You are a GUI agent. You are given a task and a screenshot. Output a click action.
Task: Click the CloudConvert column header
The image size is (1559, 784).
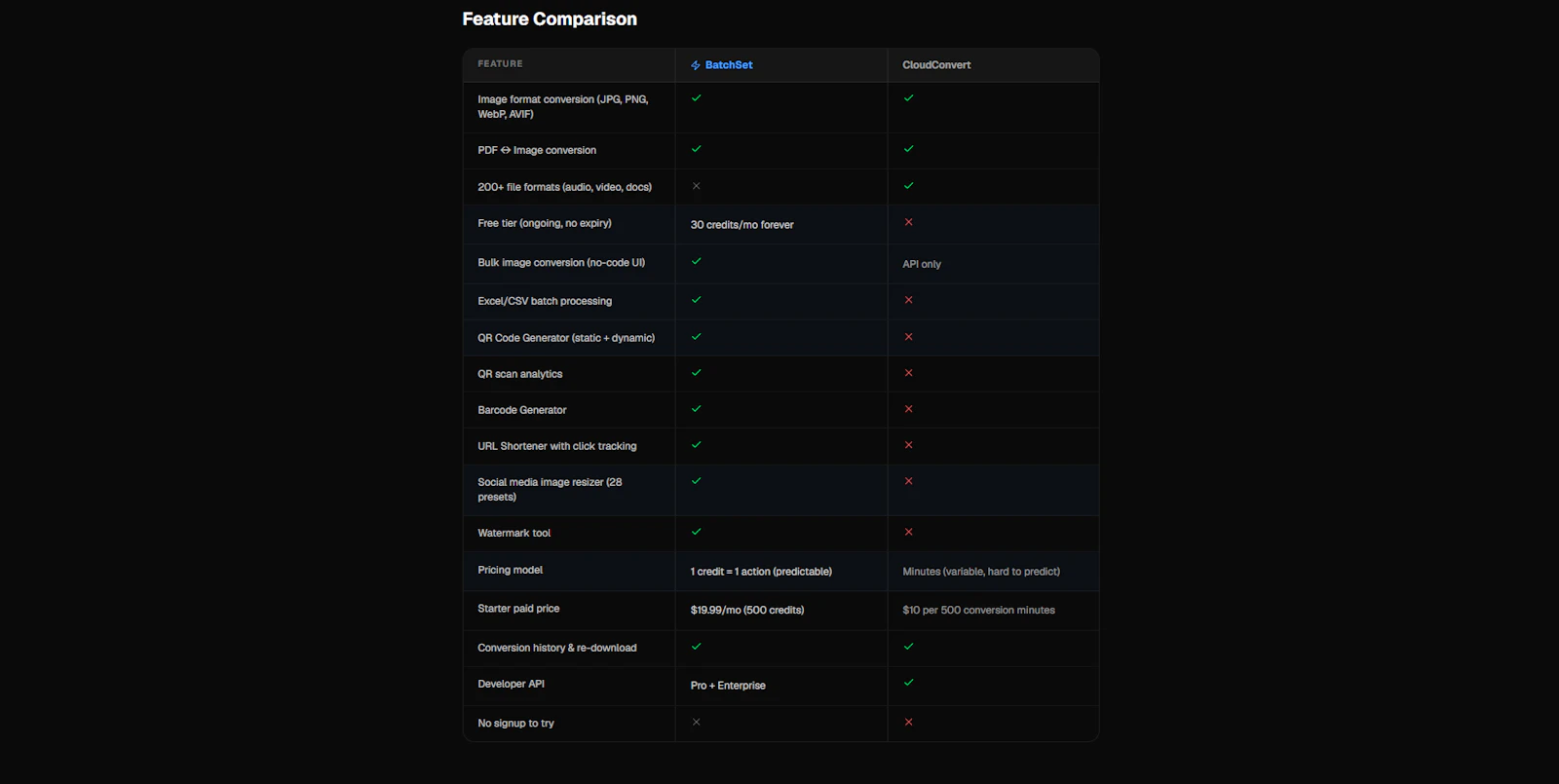coord(936,65)
